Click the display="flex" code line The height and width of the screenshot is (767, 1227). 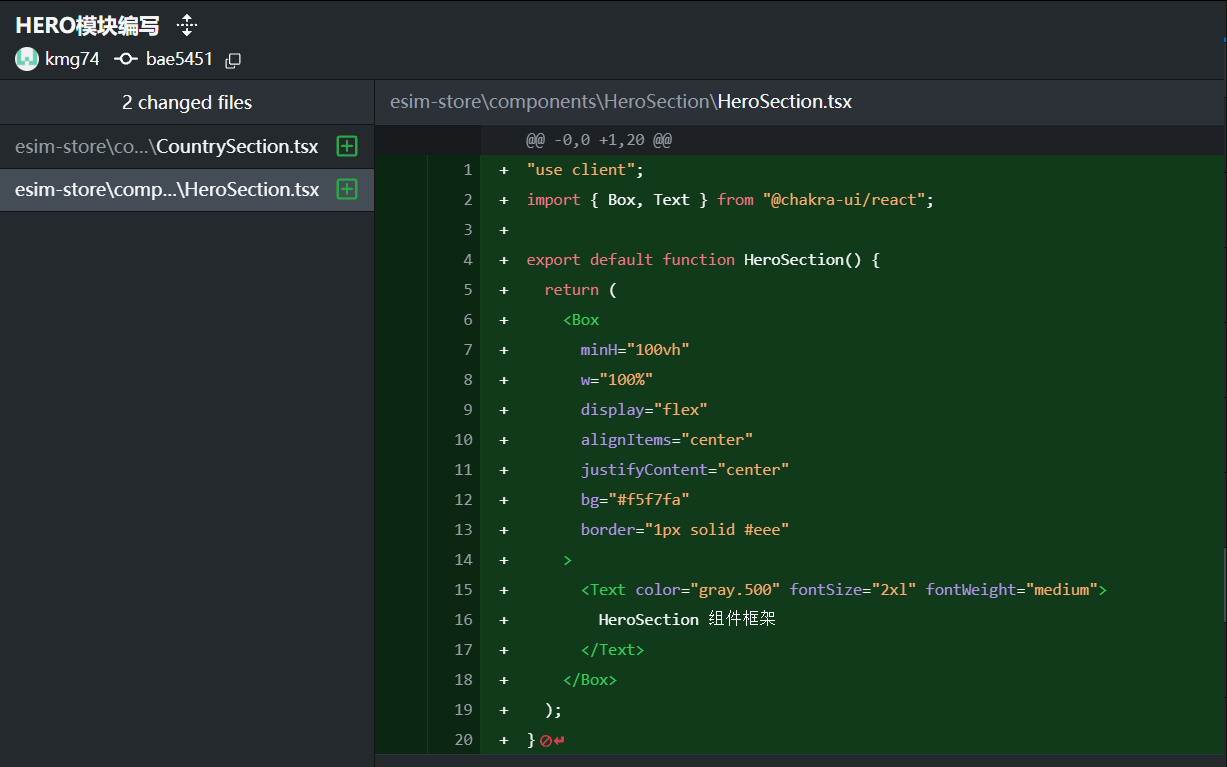tap(644, 410)
